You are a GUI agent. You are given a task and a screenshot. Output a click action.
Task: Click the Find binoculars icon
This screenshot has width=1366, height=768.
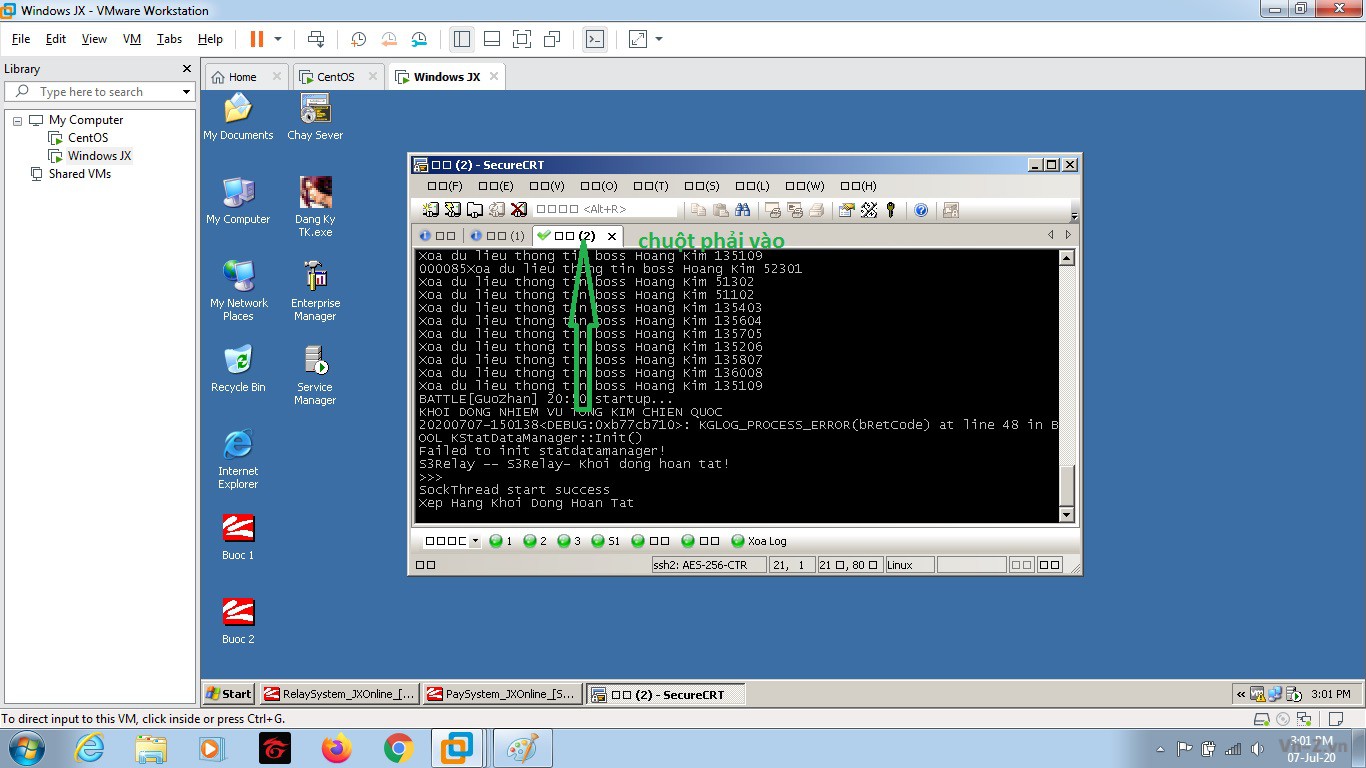pos(743,210)
